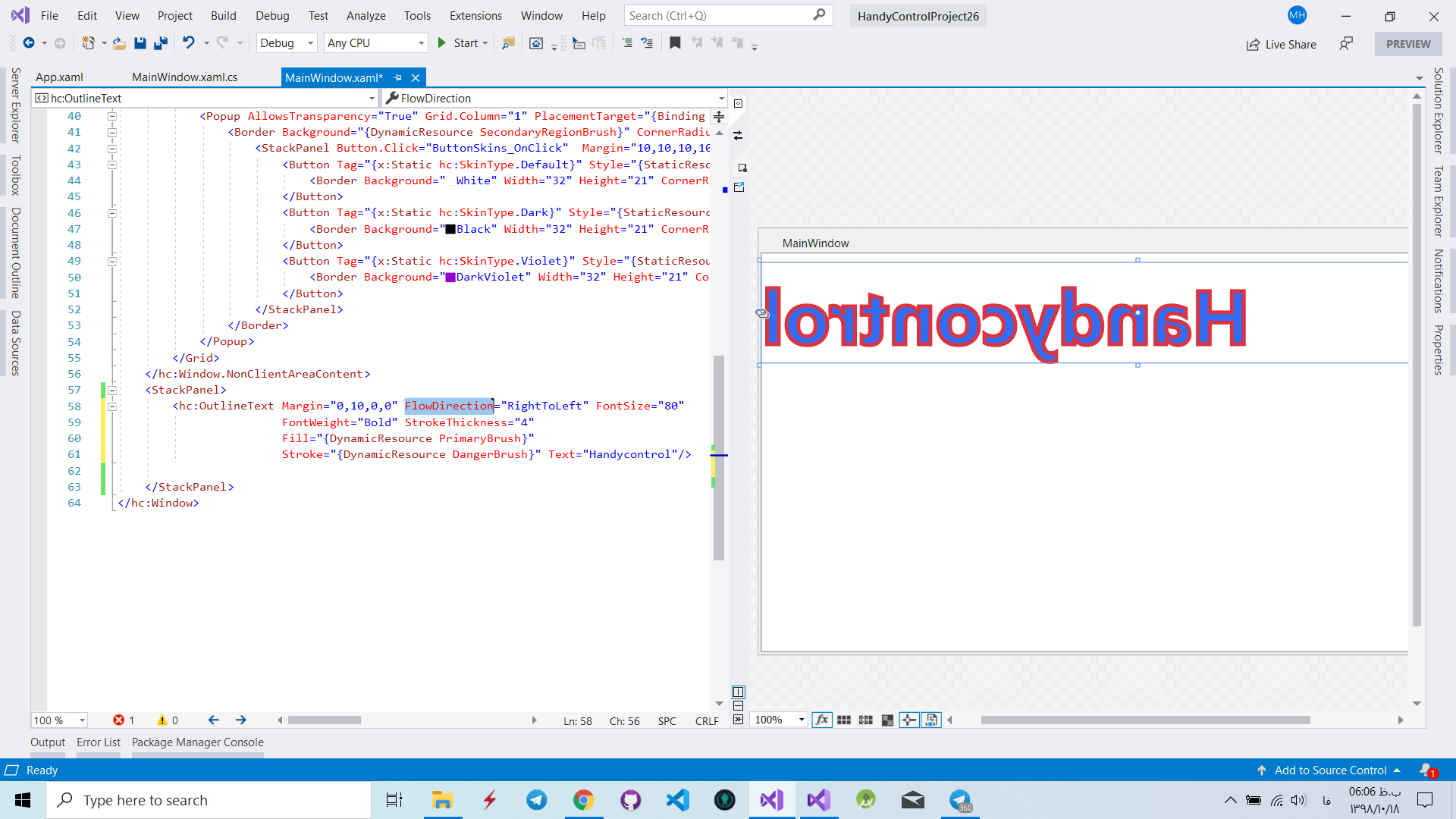The height and width of the screenshot is (819, 1456).
Task: Click the Disable Project Code icon in designer
Action: 930,720
